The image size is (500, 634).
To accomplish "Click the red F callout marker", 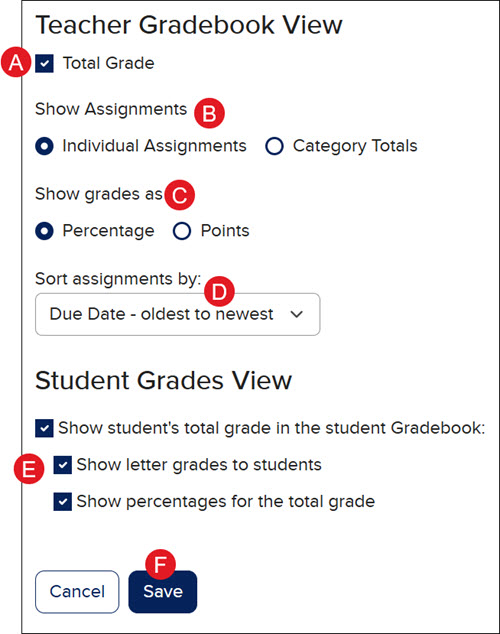I will pyautogui.click(x=160, y=564).
